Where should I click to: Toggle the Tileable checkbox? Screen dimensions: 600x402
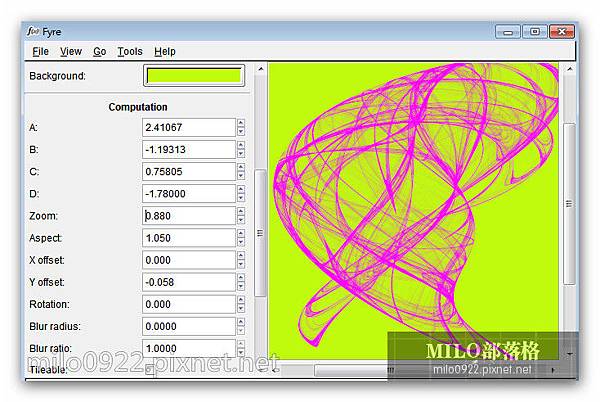click(x=150, y=370)
